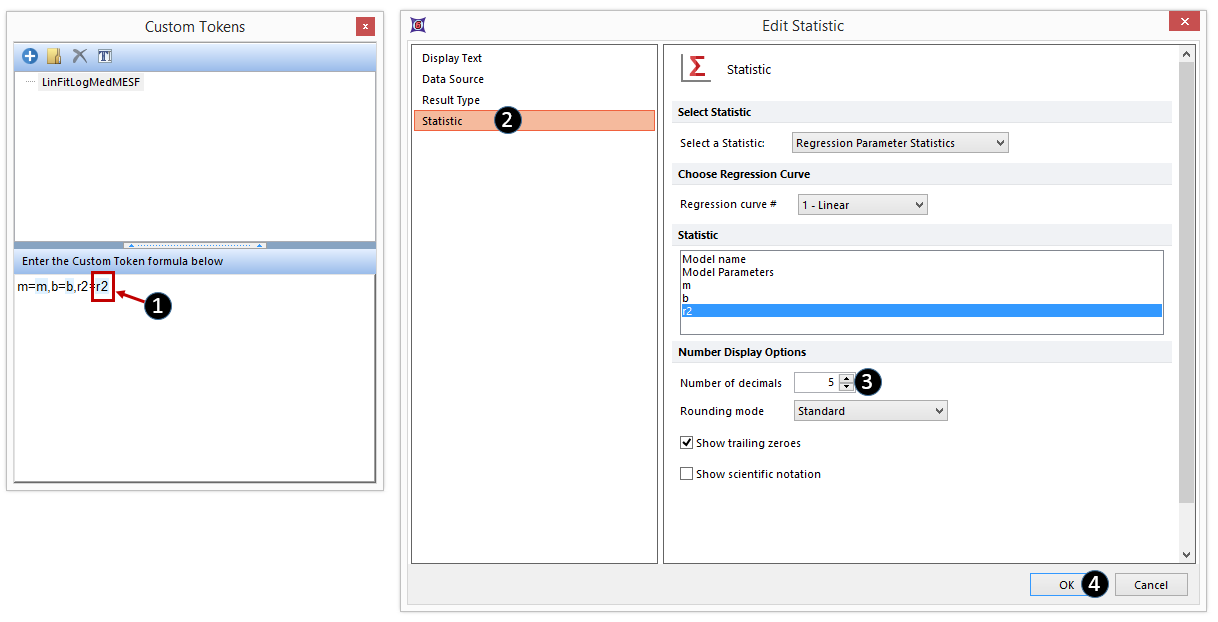1218x622 pixels.
Task: Expand the Regression curve # dropdown
Action: tap(862, 205)
